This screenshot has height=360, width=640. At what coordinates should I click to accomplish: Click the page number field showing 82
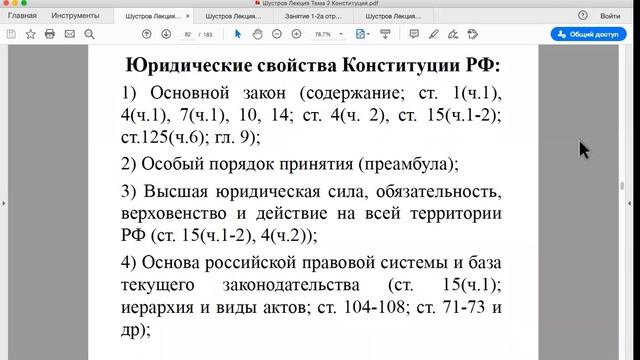[188, 35]
